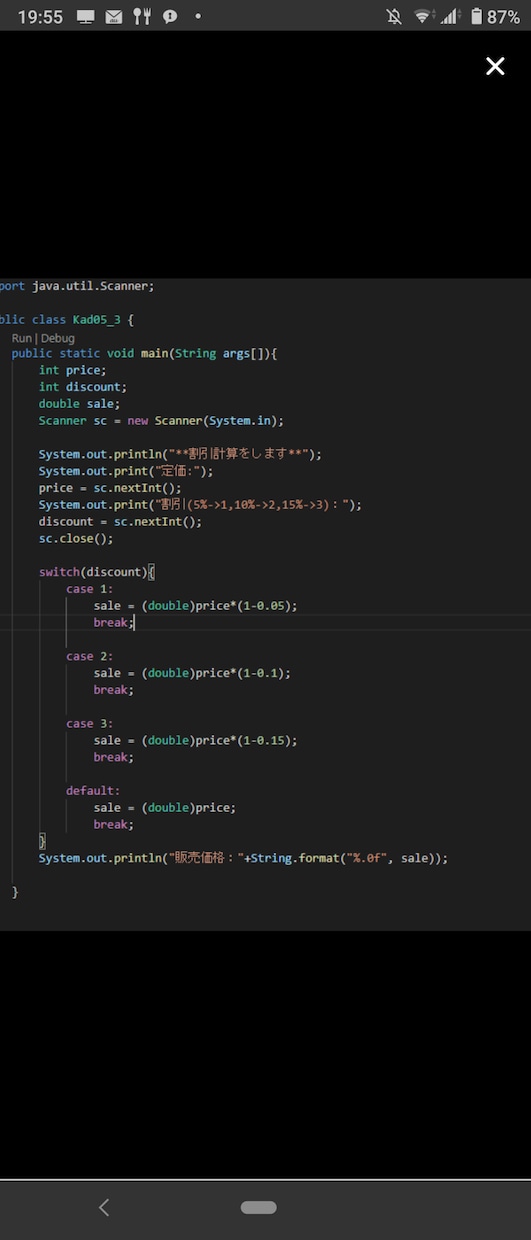Click the Run code lens link
The height and width of the screenshot is (1240, 531).
click(x=21, y=338)
